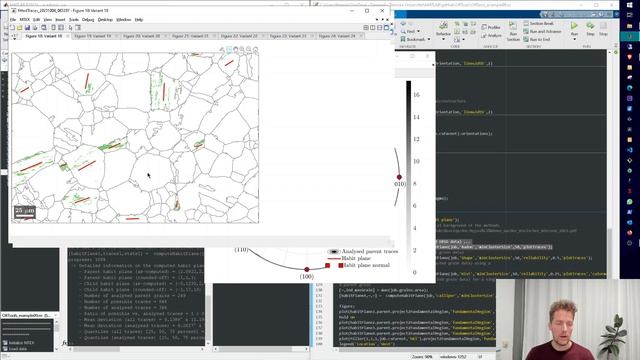
Task: Click the Open File folder icon
Action: pyautogui.click(x=20, y=28)
